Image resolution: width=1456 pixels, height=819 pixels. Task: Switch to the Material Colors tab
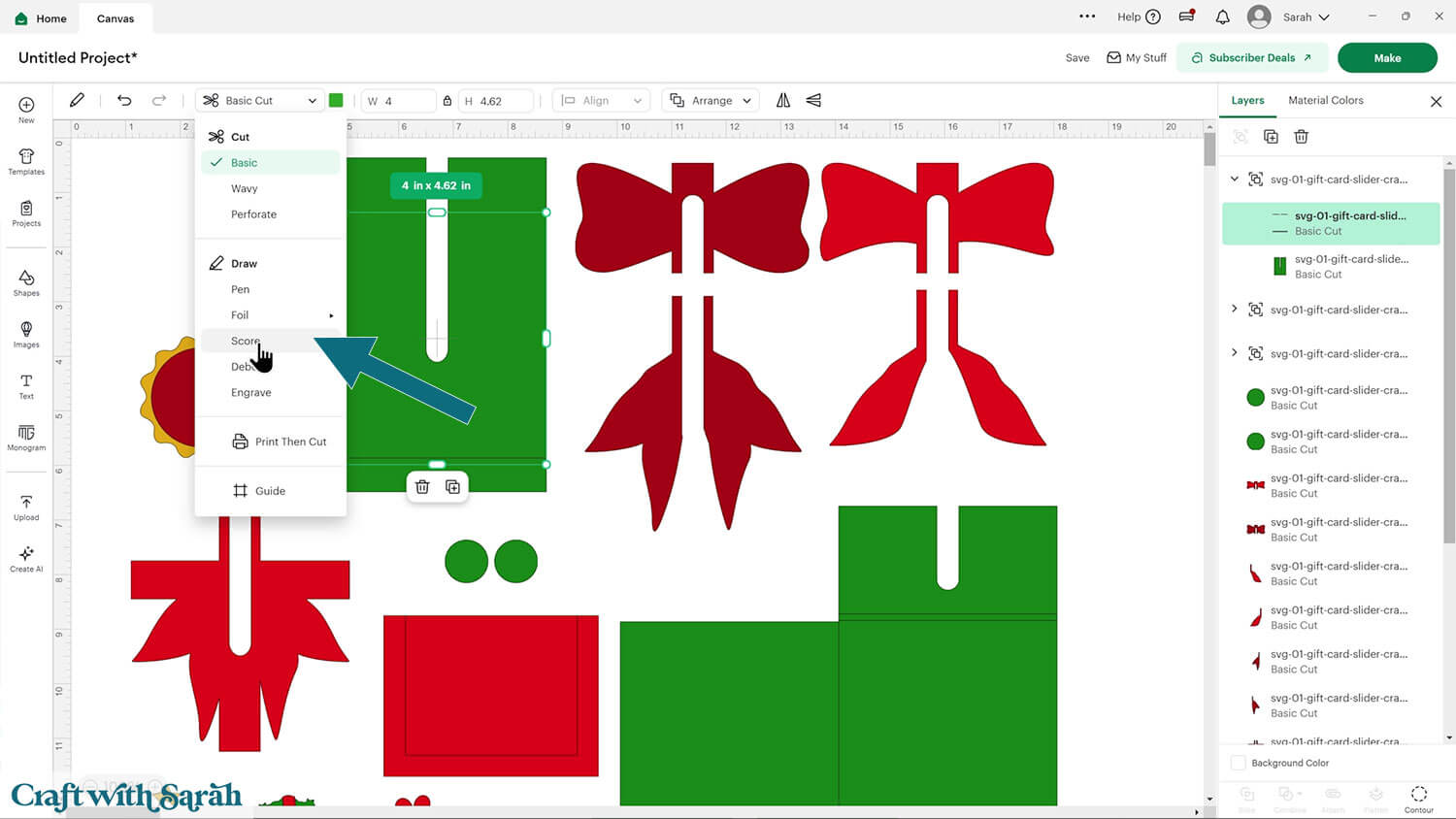point(1325,100)
